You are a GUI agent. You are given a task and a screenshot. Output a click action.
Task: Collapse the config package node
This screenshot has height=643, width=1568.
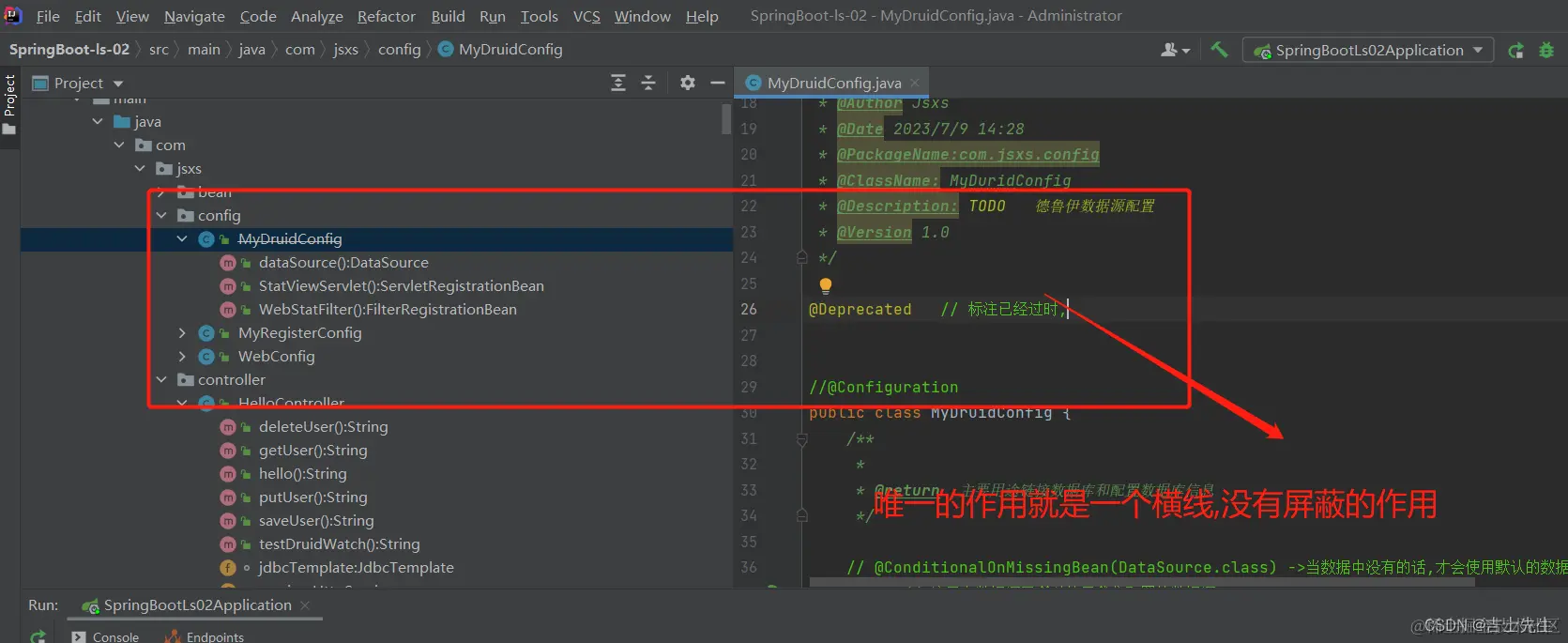[161, 215]
